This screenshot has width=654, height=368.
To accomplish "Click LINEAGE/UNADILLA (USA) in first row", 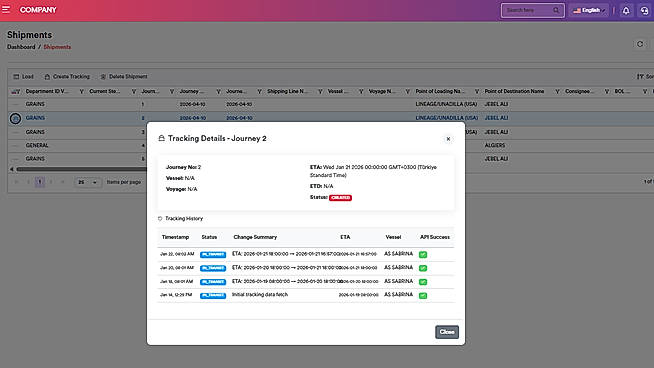I will coord(446,104).
